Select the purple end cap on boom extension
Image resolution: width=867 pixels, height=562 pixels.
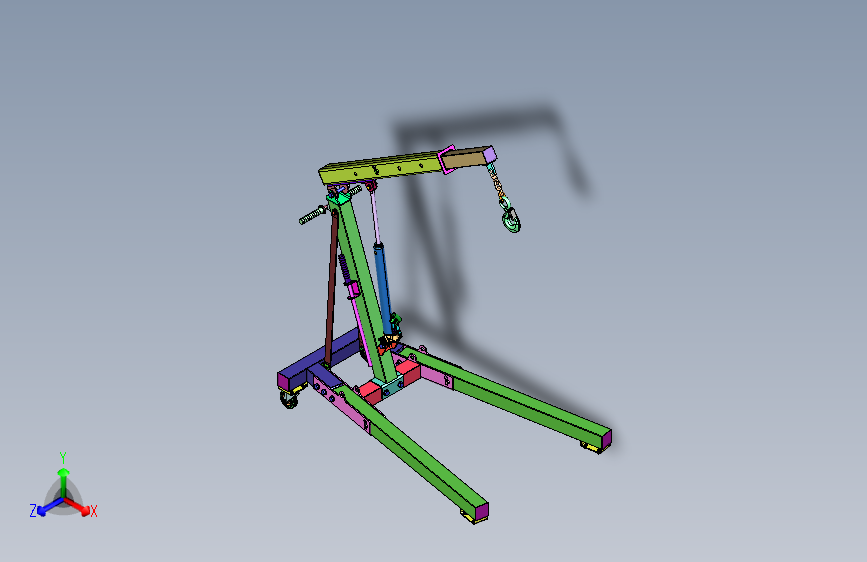490,154
